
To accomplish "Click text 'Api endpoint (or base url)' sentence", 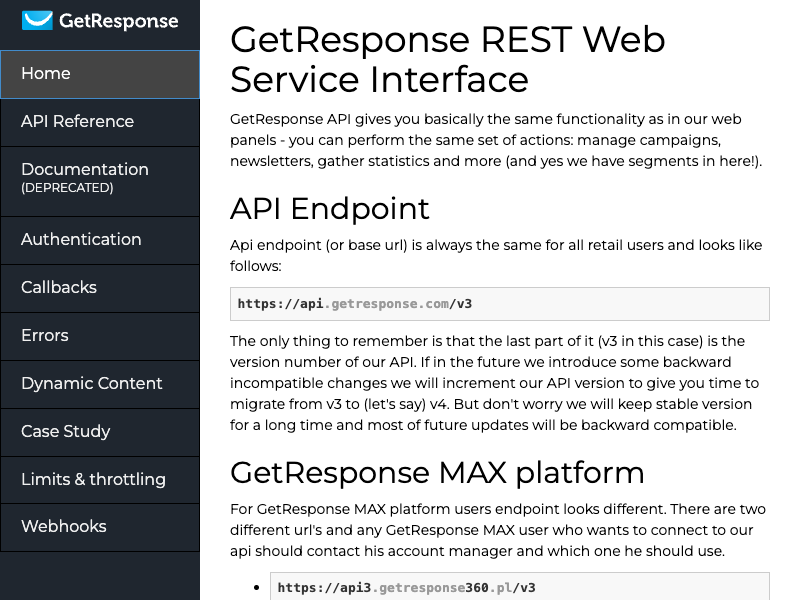I will 496,256.
